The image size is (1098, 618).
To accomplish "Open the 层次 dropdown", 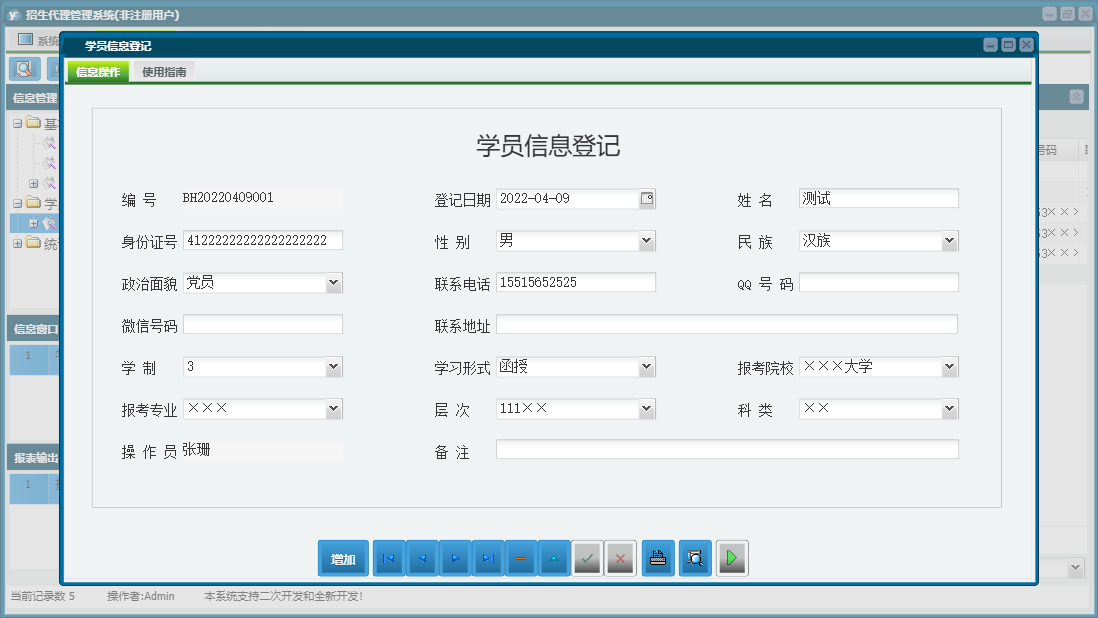I will coord(647,409).
